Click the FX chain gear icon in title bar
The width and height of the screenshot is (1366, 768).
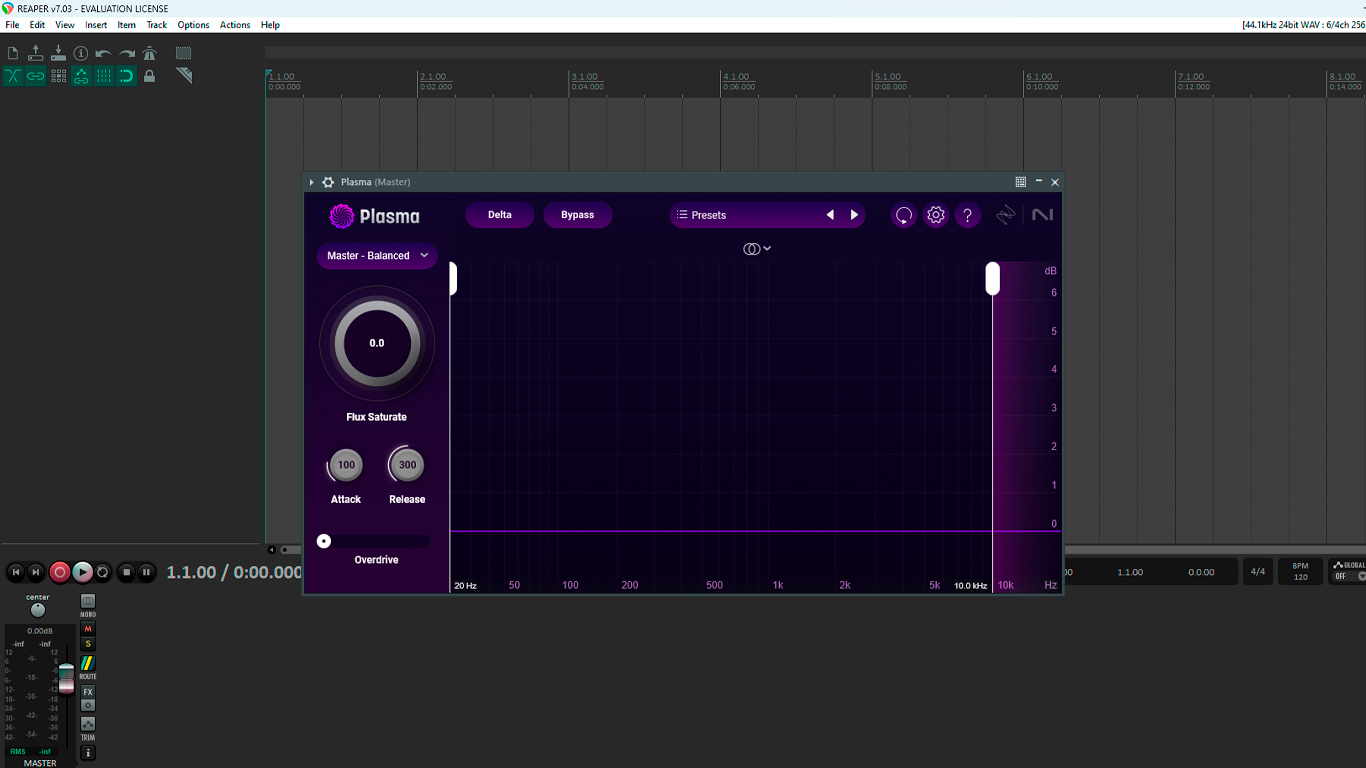point(328,182)
